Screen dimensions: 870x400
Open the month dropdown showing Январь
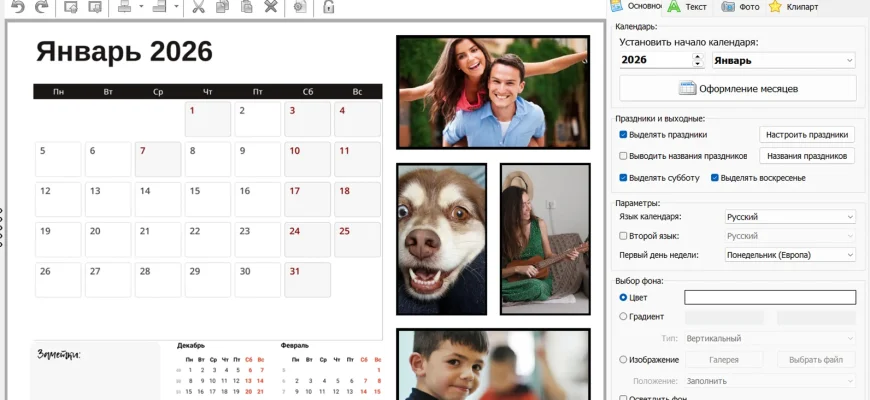[783, 60]
